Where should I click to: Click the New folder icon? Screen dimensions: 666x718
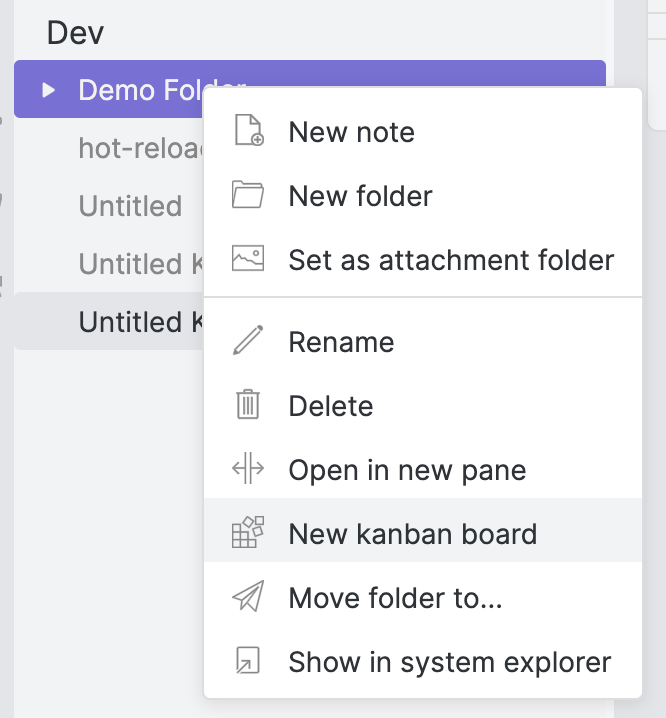[247, 196]
